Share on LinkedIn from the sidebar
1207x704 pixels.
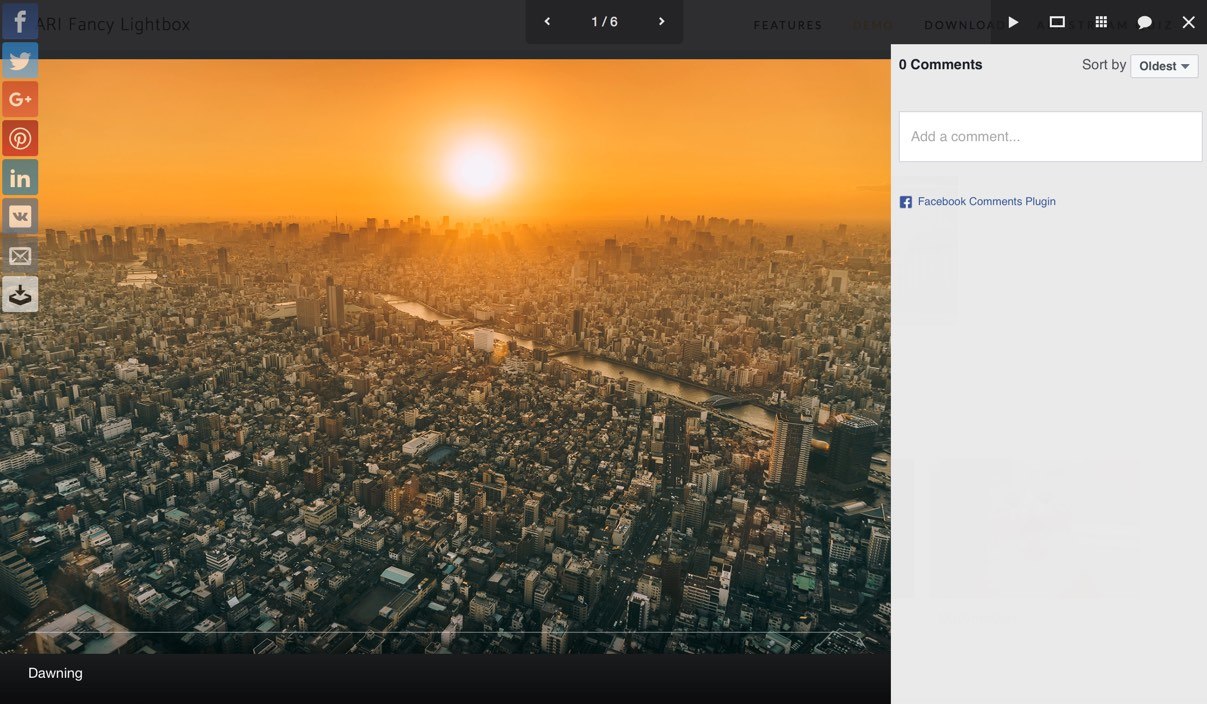coord(20,178)
